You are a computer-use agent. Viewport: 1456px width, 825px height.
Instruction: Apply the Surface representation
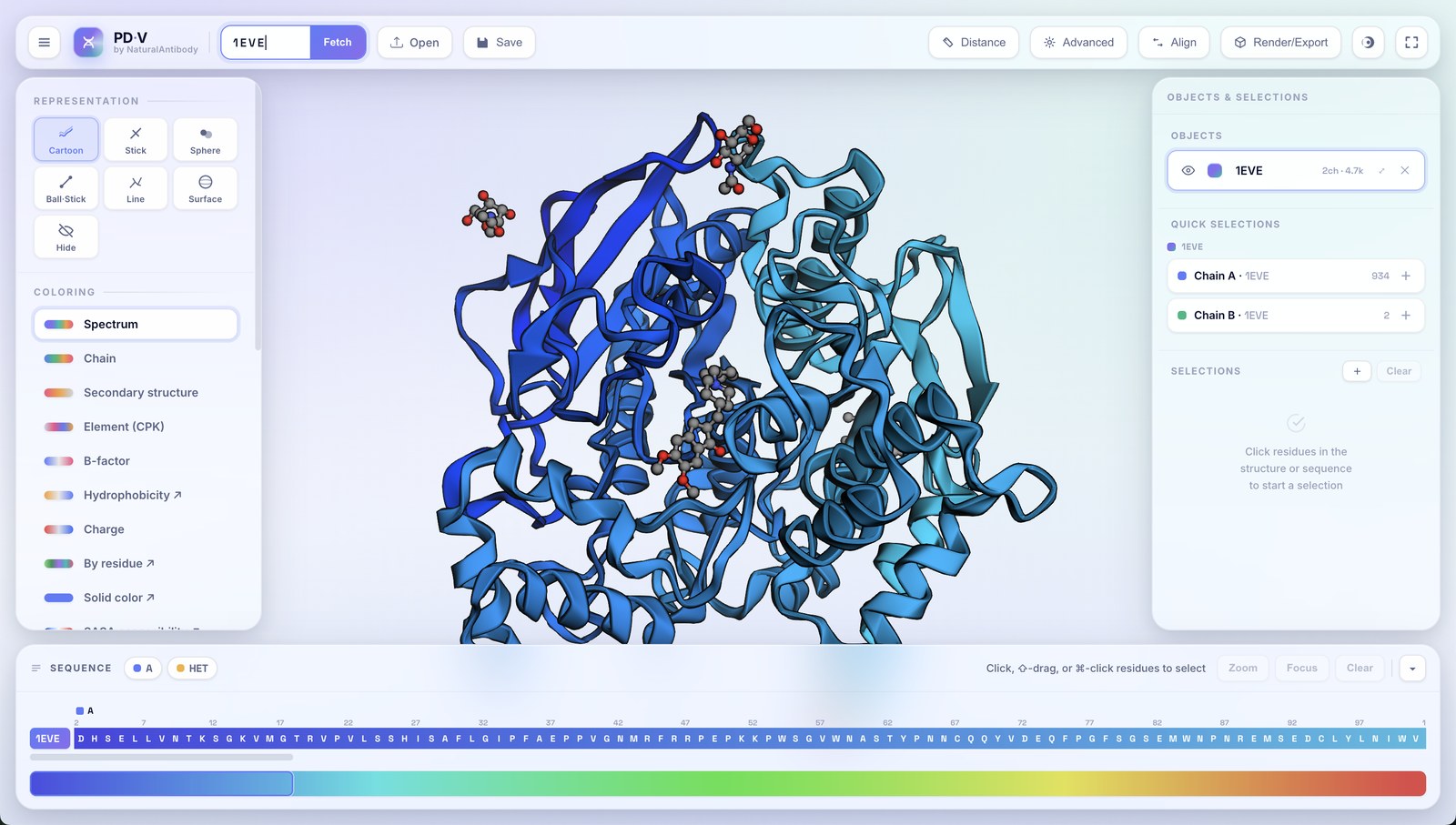[206, 187]
